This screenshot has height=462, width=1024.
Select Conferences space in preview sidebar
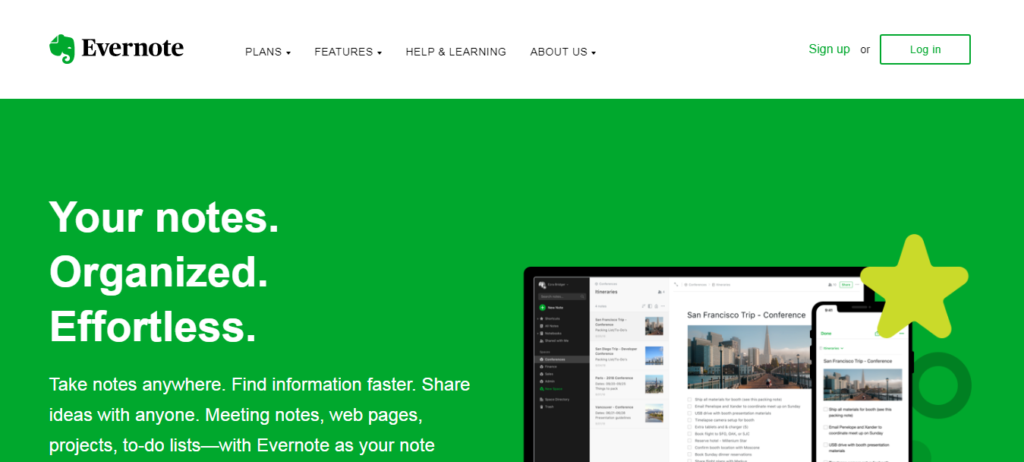coord(562,359)
